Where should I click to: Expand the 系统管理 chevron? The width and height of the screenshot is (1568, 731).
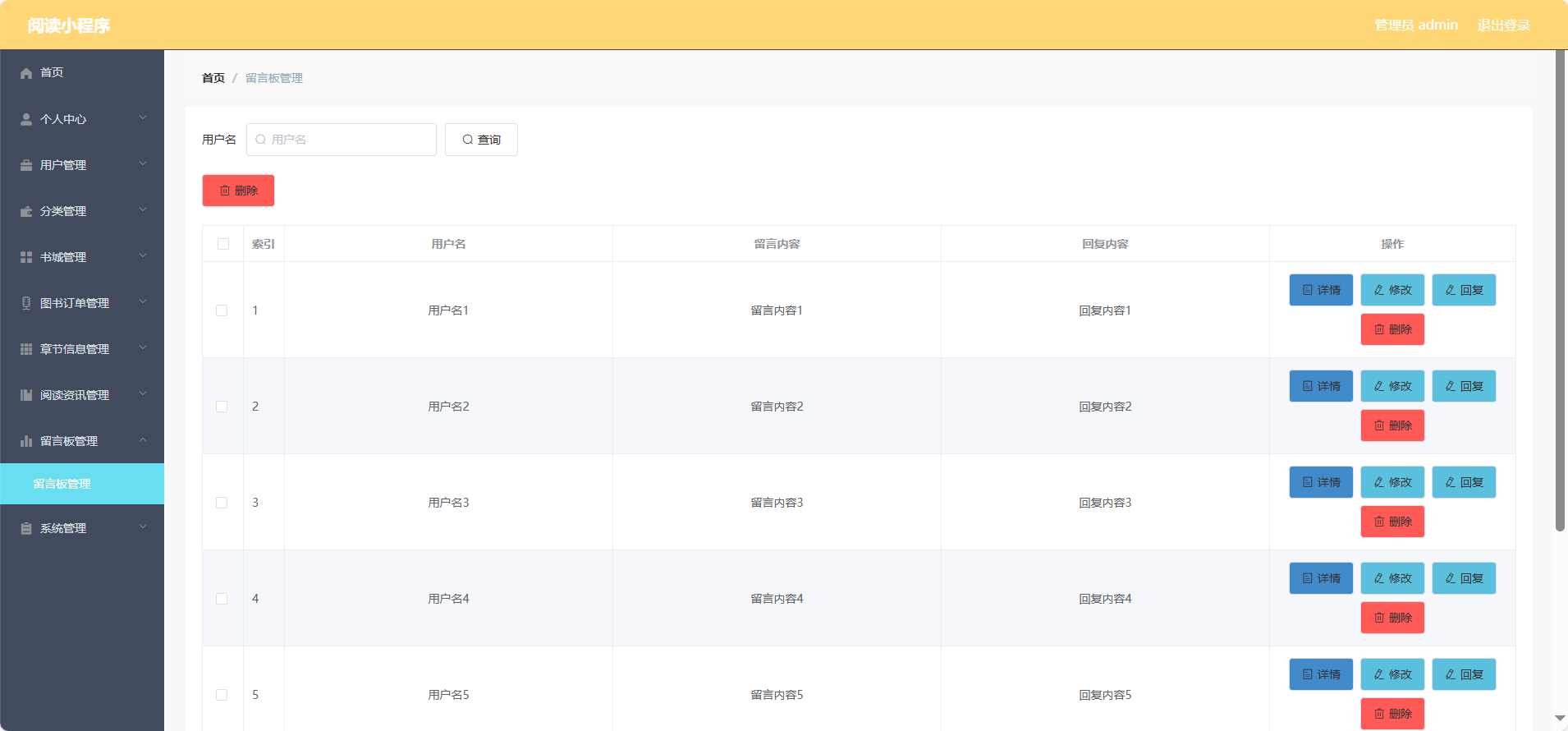point(143,527)
